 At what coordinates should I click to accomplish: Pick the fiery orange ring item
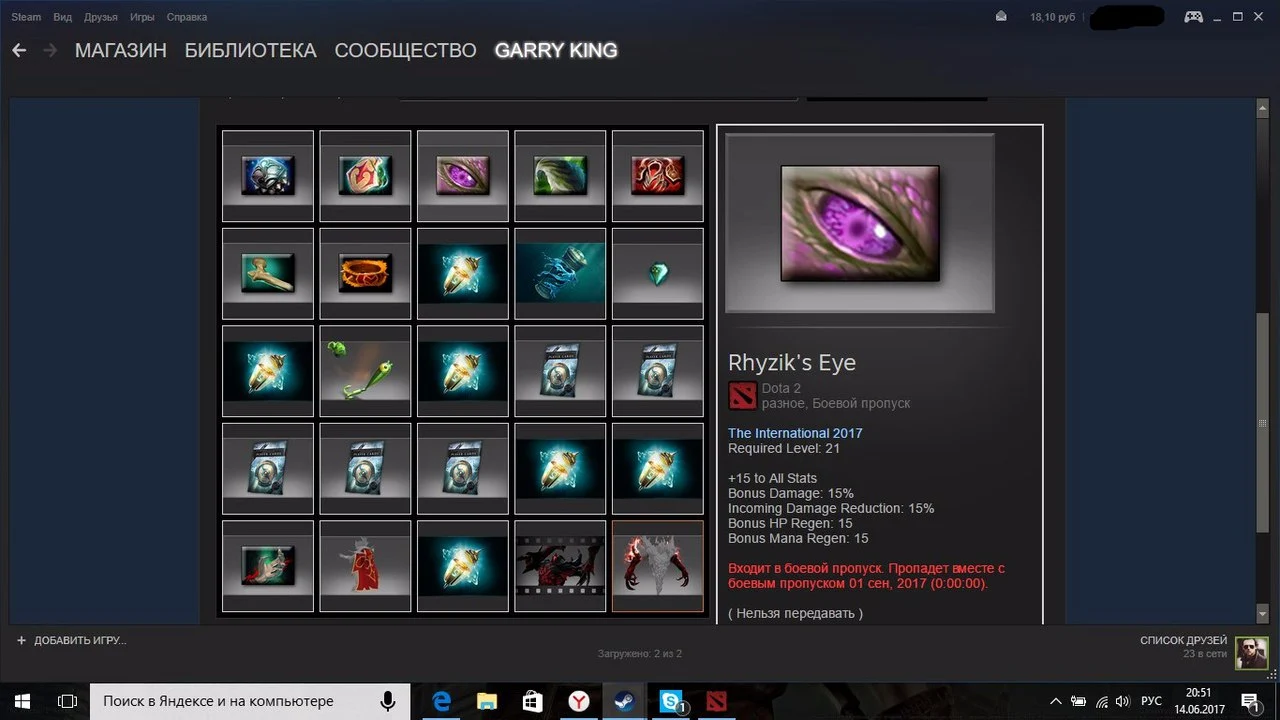365,273
